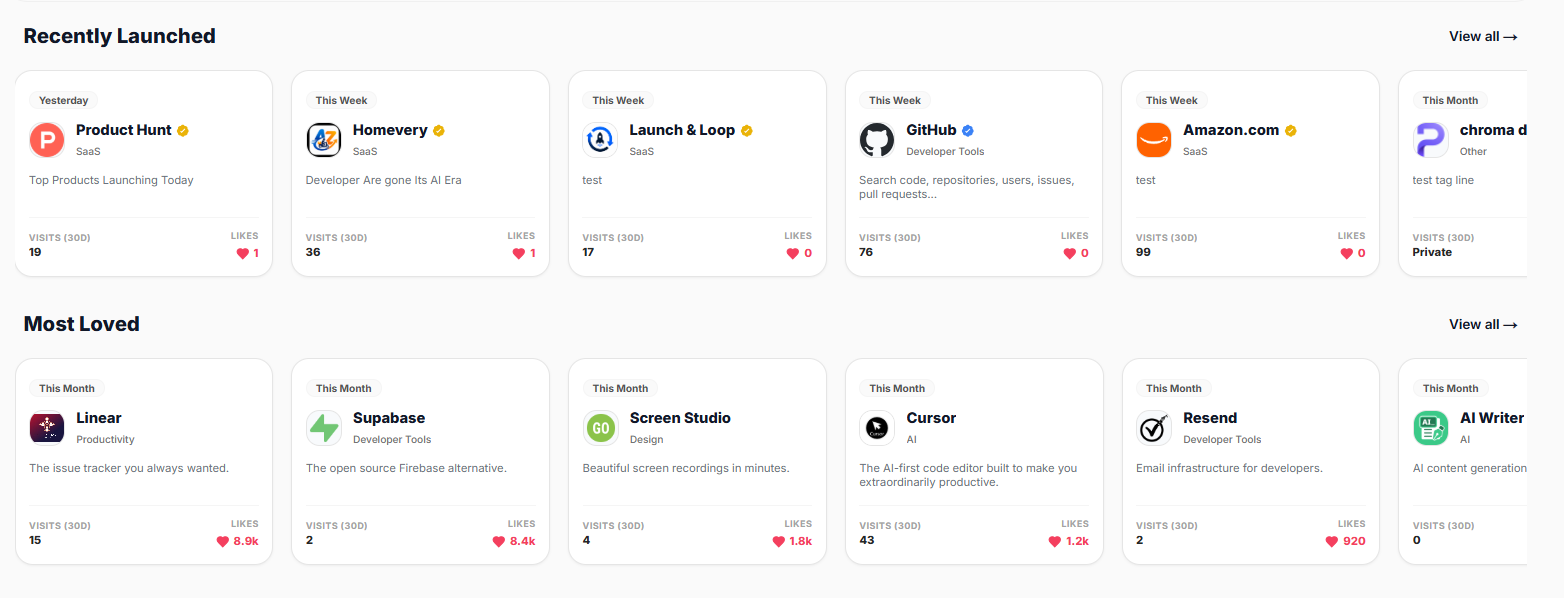Like GitHub via heart icon

click(x=1070, y=253)
